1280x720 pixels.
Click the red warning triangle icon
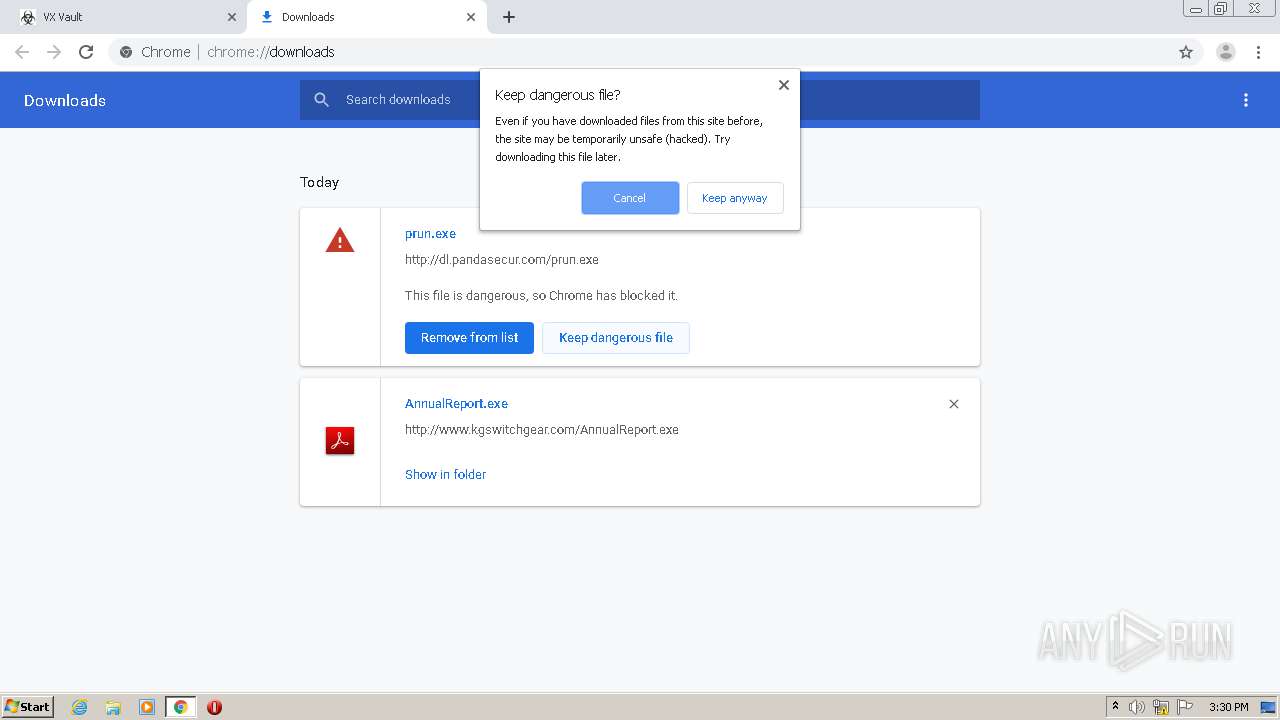[340, 240]
